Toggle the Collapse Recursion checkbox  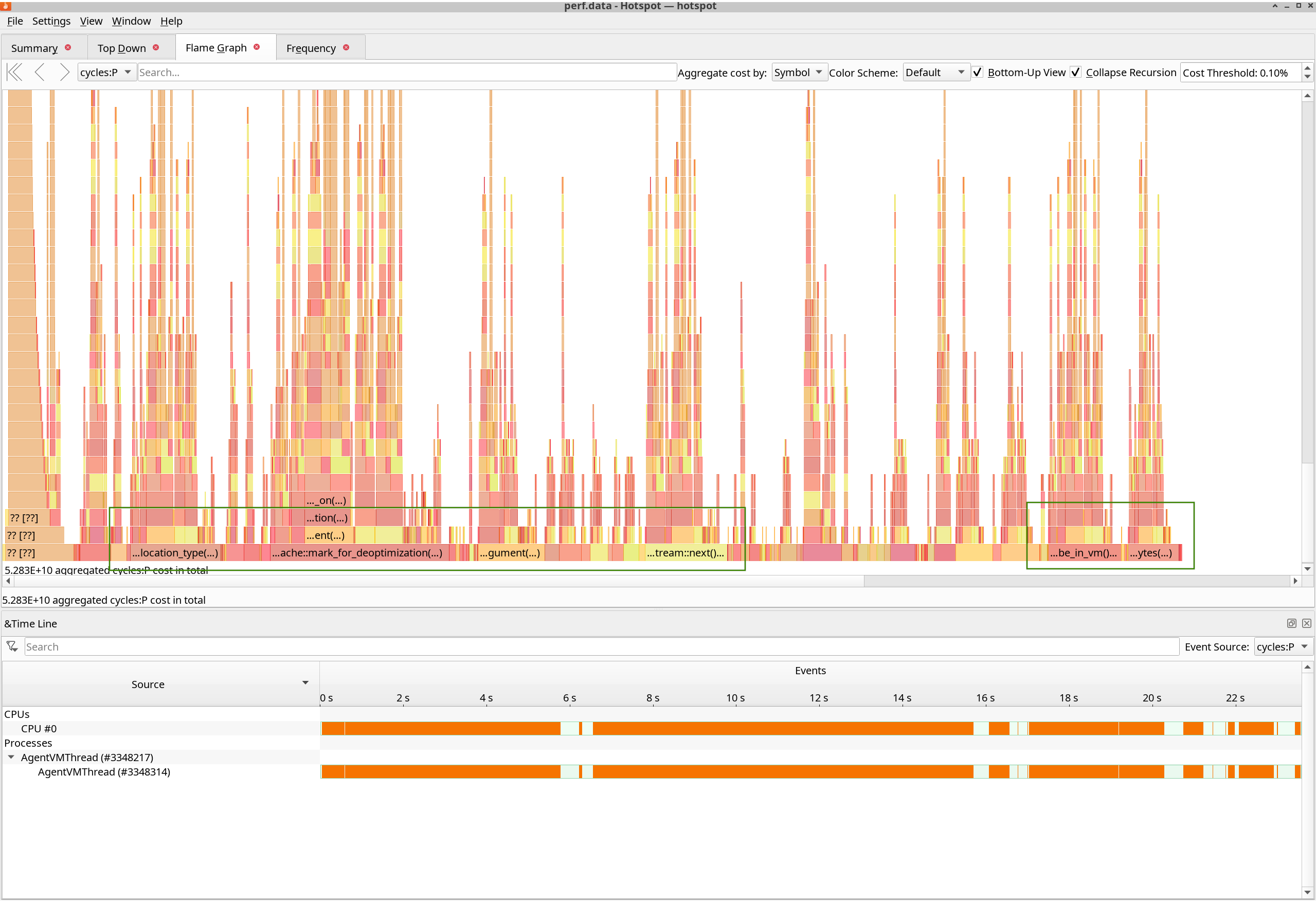coord(1076,73)
